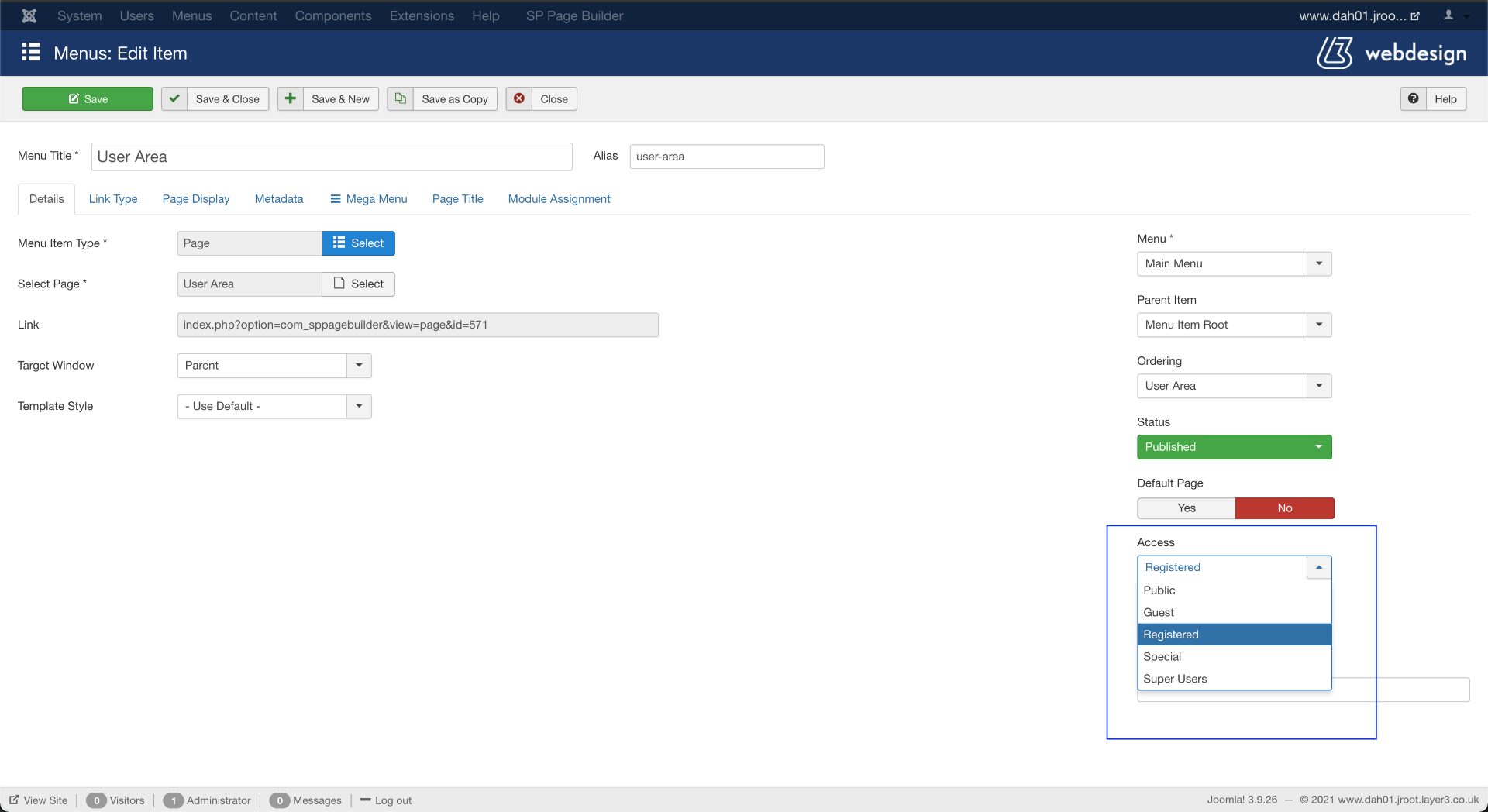This screenshot has height=812, width=1488.
Task: Open the Parent Item dropdown
Action: [1235, 325]
